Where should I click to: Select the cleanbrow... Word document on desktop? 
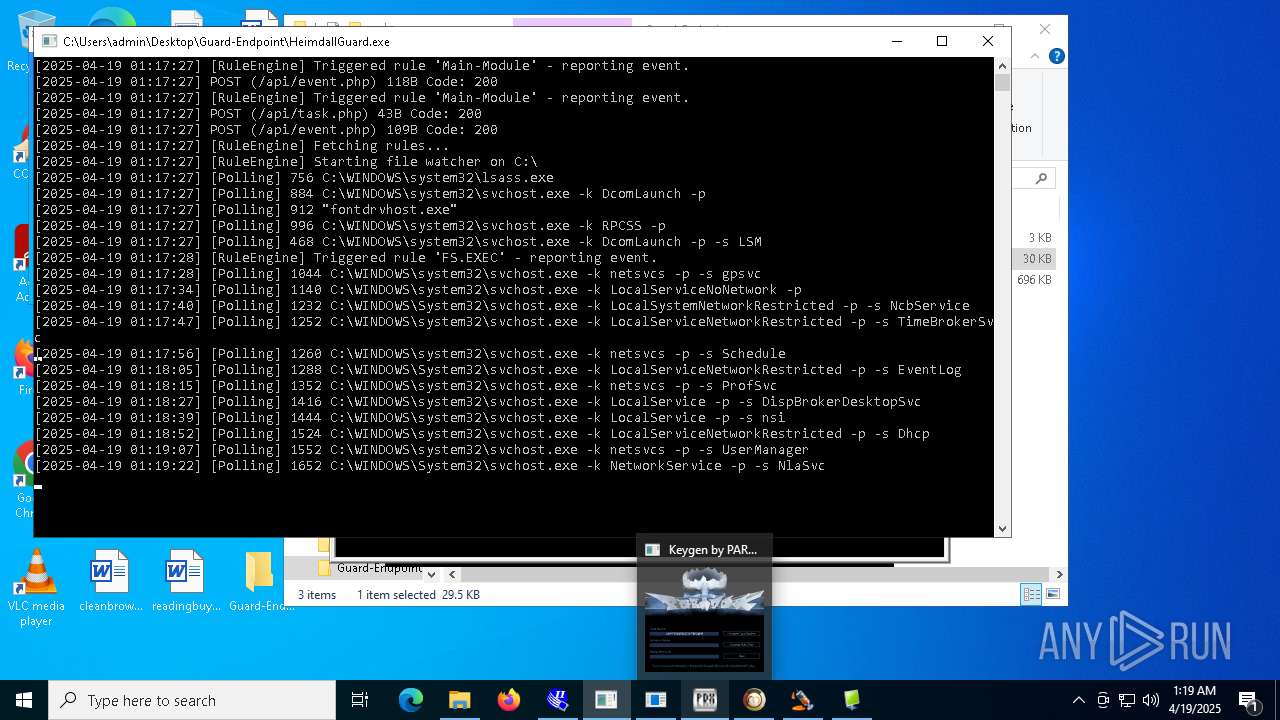click(x=110, y=581)
